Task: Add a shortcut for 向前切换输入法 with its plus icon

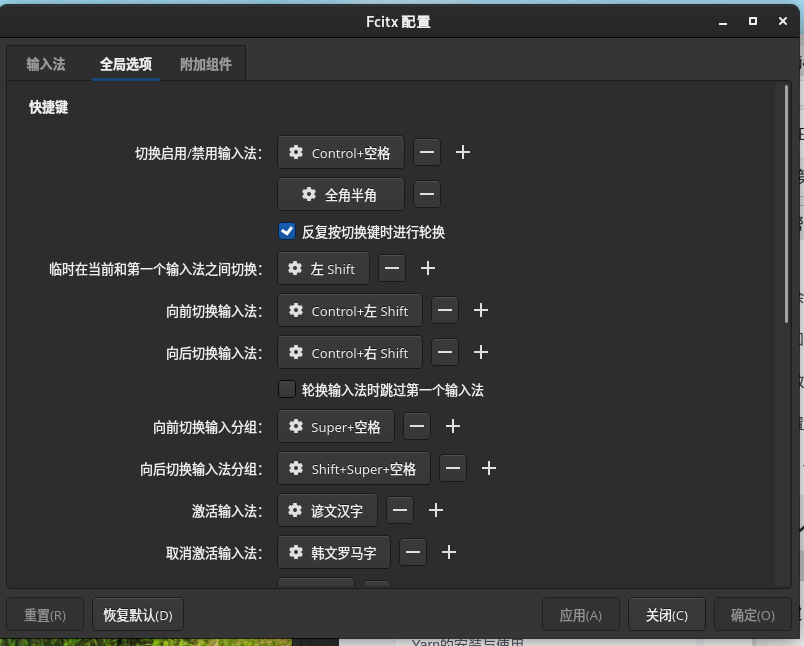Action: tap(480, 310)
